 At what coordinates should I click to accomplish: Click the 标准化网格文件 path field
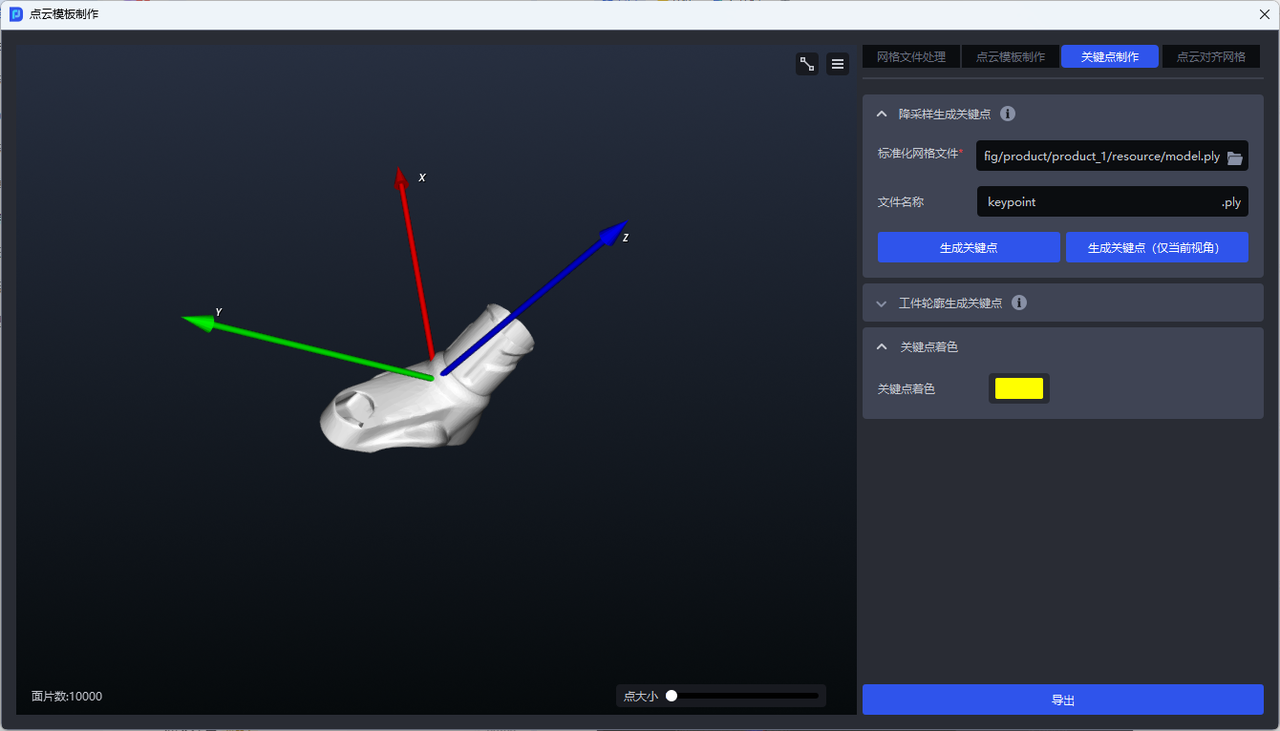tap(1100, 157)
